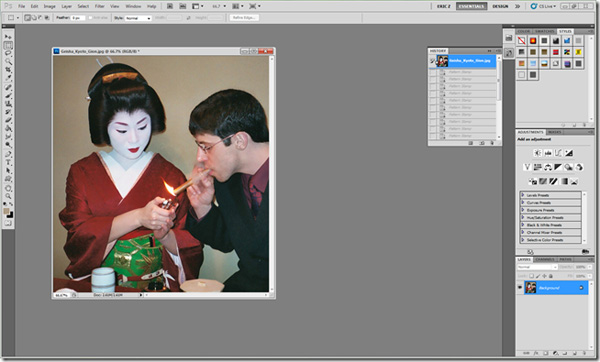The image size is (600, 362).
Task: Select the Crop tool
Action: click(8, 69)
